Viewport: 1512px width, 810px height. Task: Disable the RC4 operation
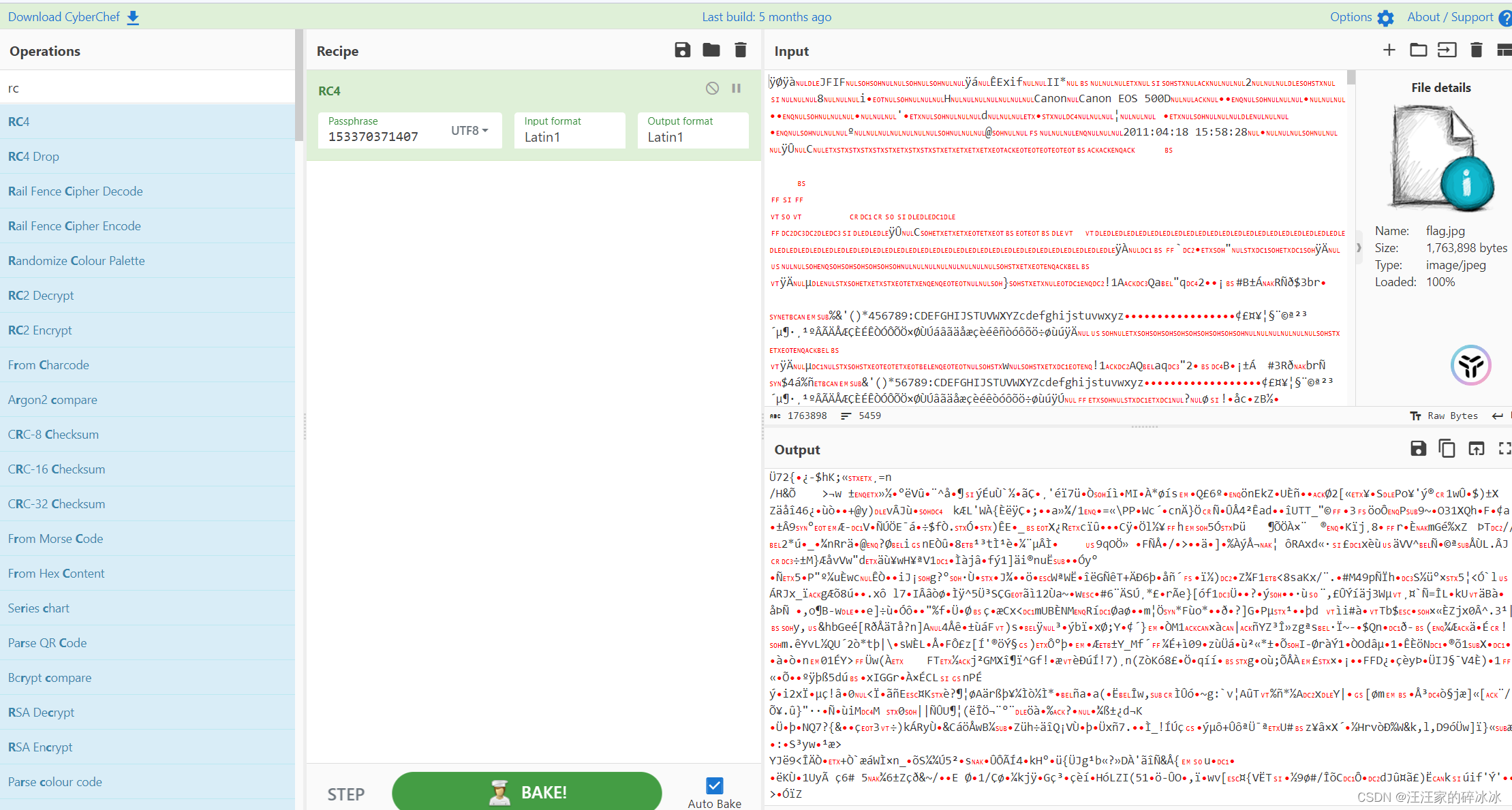(712, 89)
